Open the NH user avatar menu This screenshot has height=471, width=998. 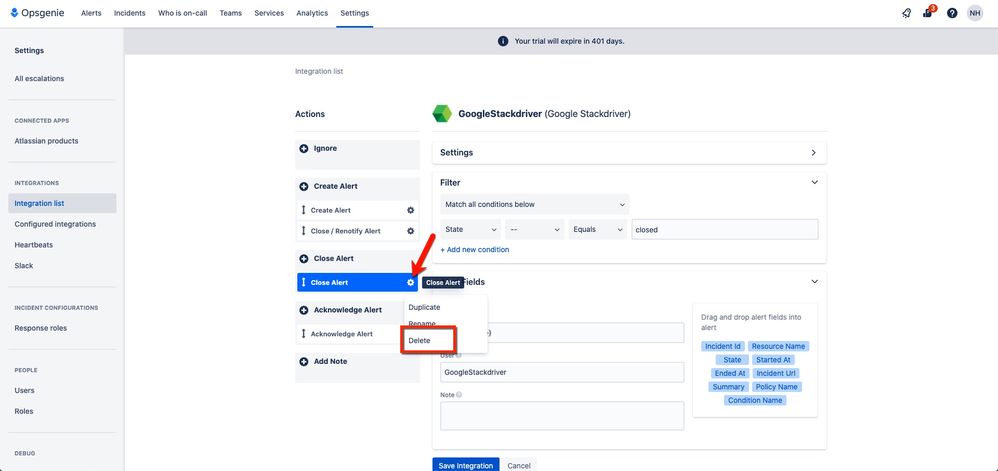975,13
